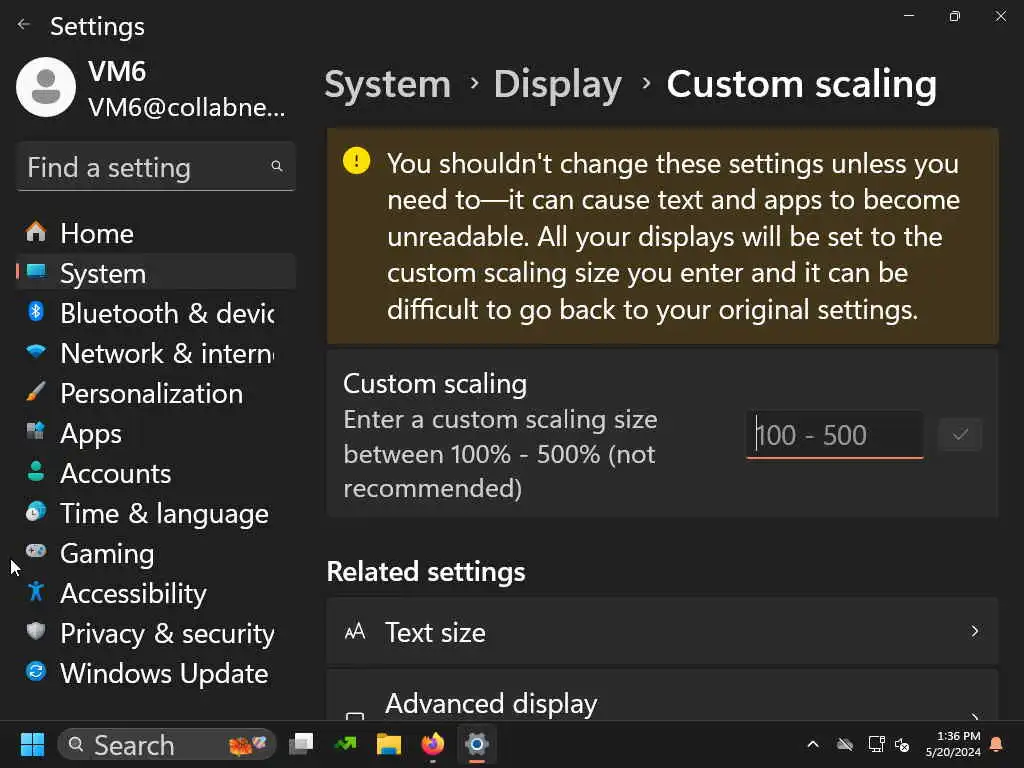Confirm custom scaling with the checkmark button
This screenshot has height=768, width=1024.
point(960,435)
